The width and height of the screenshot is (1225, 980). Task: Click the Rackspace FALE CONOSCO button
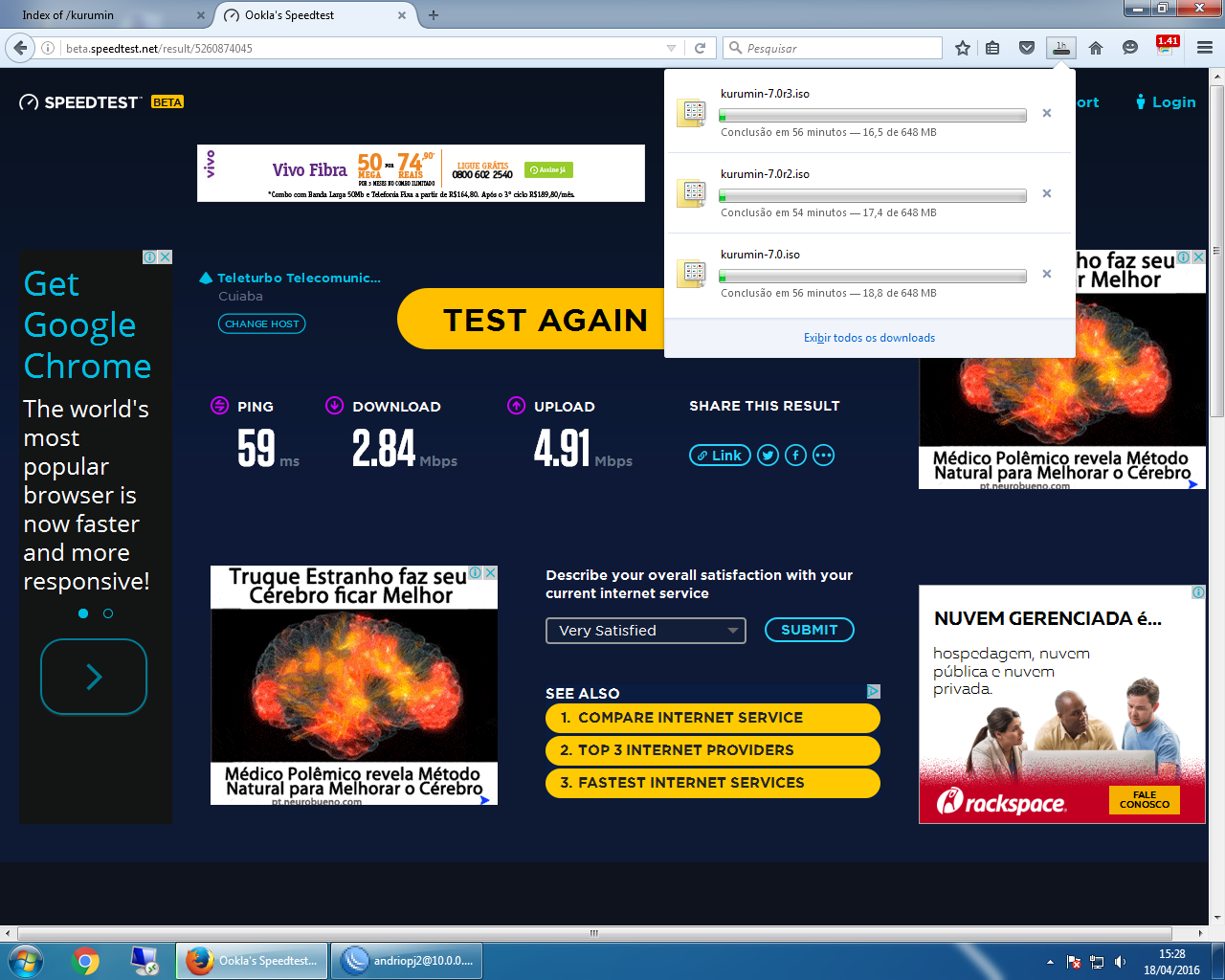pyautogui.click(x=1144, y=800)
